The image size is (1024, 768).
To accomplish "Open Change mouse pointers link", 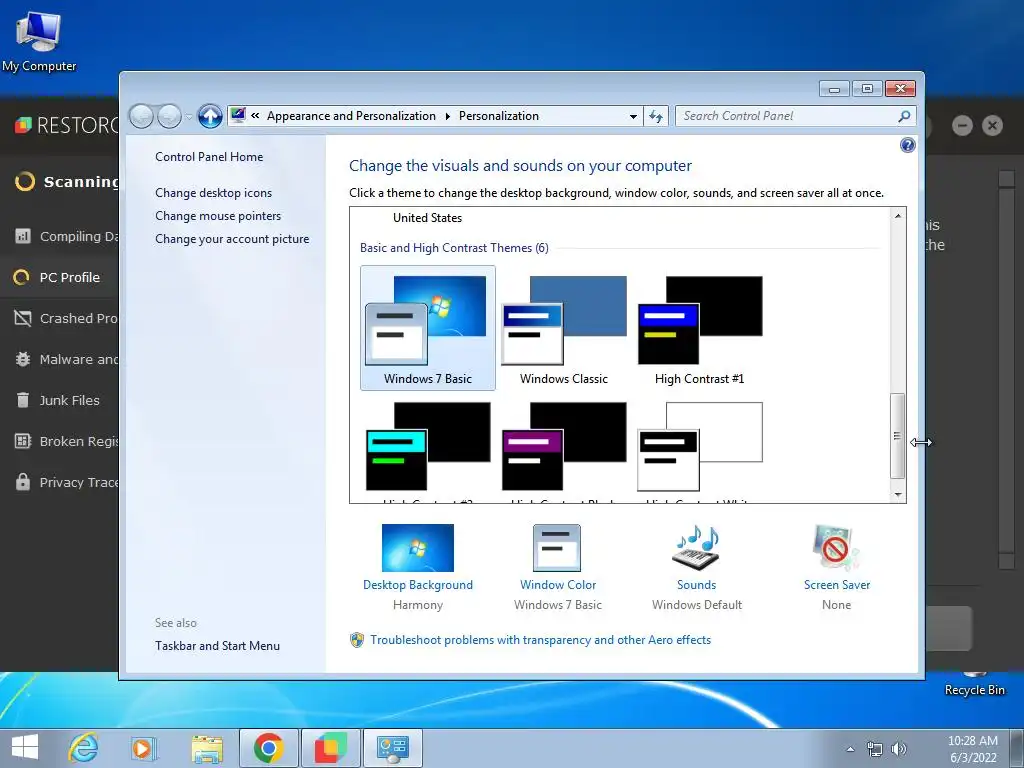I will pos(218,216).
